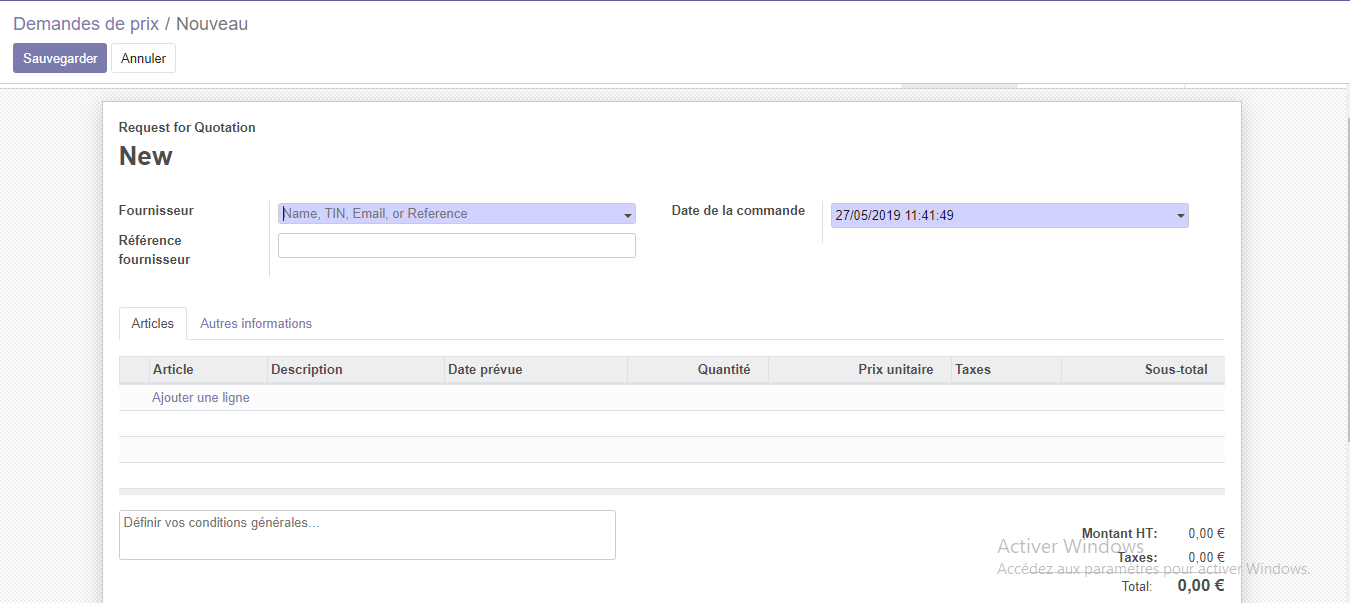Image resolution: width=1350 pixels, height=603 pixels.
Task: Sort by the Taxes column header
Action: [x=973, y=369]
